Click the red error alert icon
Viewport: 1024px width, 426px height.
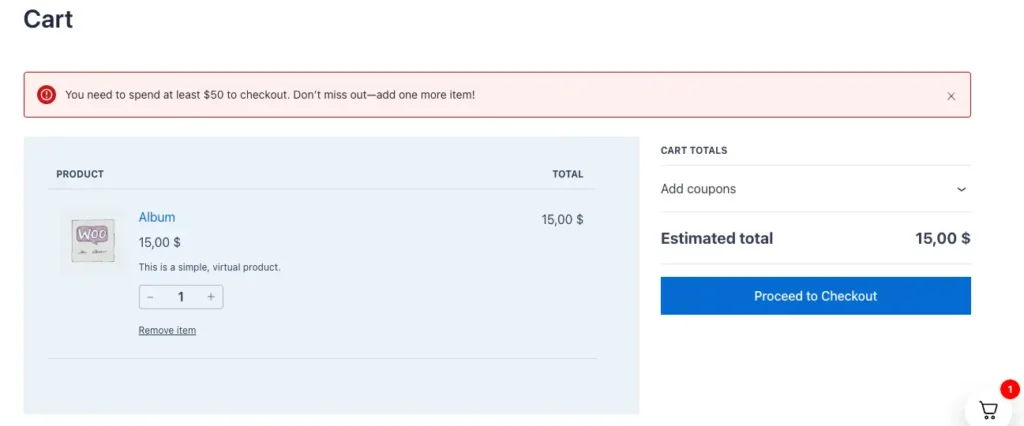tap(47, 95)
